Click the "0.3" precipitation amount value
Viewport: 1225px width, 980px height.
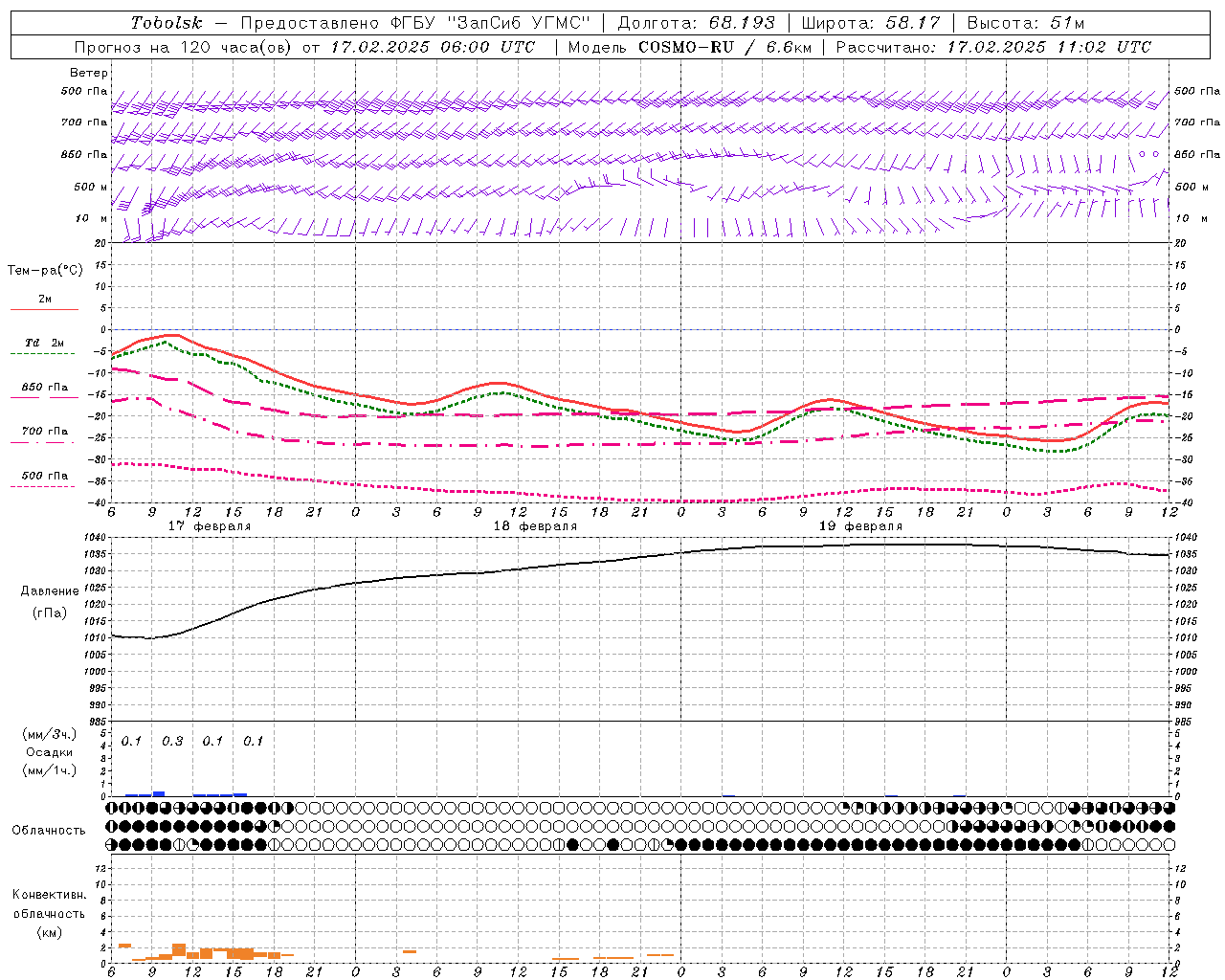click(172, 742)
